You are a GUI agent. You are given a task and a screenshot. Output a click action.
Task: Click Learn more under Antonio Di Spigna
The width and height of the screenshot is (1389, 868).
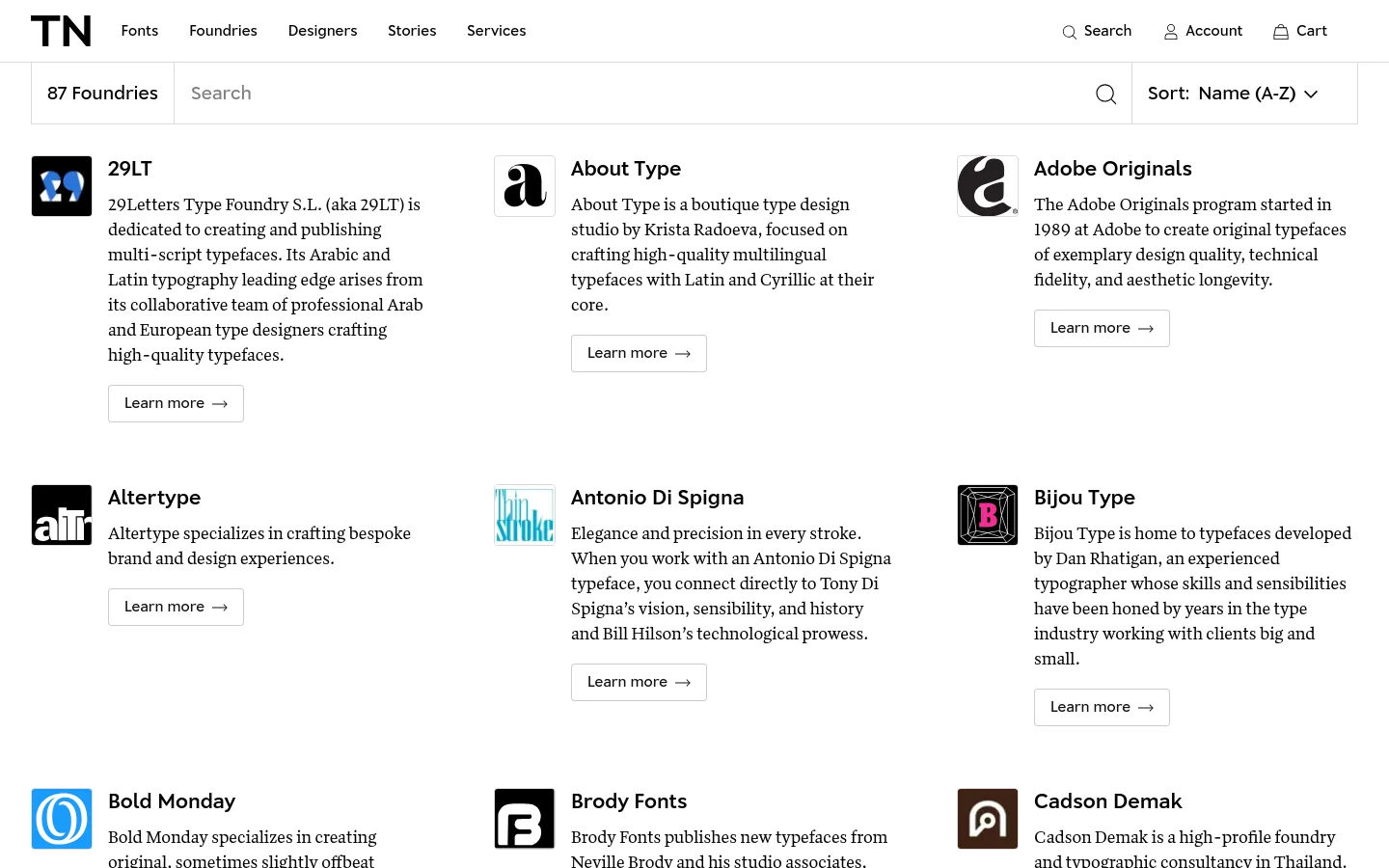[x=639, y=682]
